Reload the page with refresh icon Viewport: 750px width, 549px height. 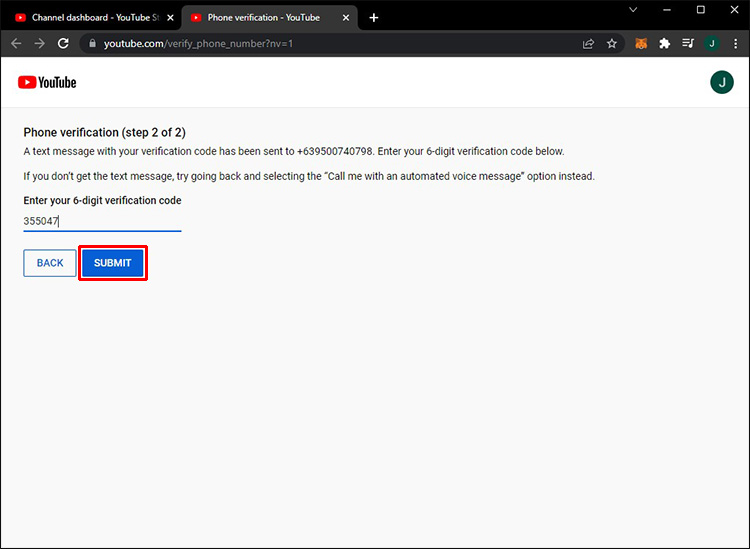(x=63, y=44)
